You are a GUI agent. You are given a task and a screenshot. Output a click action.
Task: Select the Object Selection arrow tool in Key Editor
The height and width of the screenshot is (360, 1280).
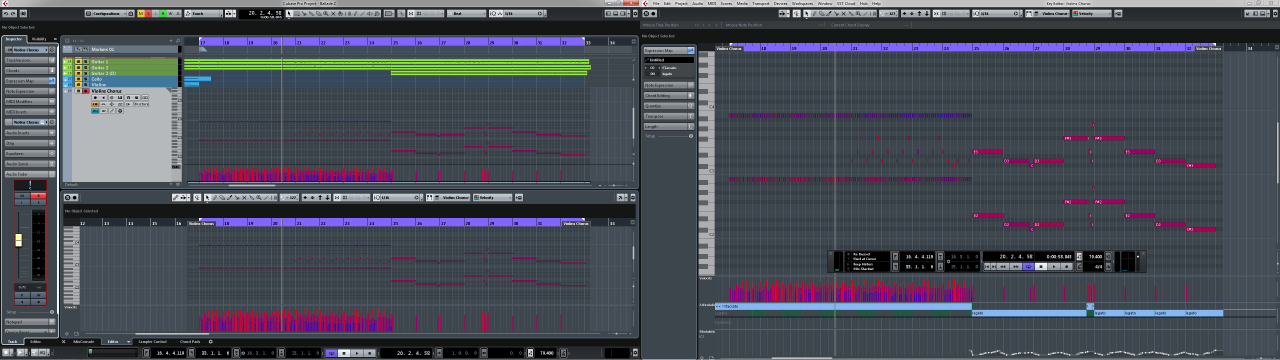[807, 13]
